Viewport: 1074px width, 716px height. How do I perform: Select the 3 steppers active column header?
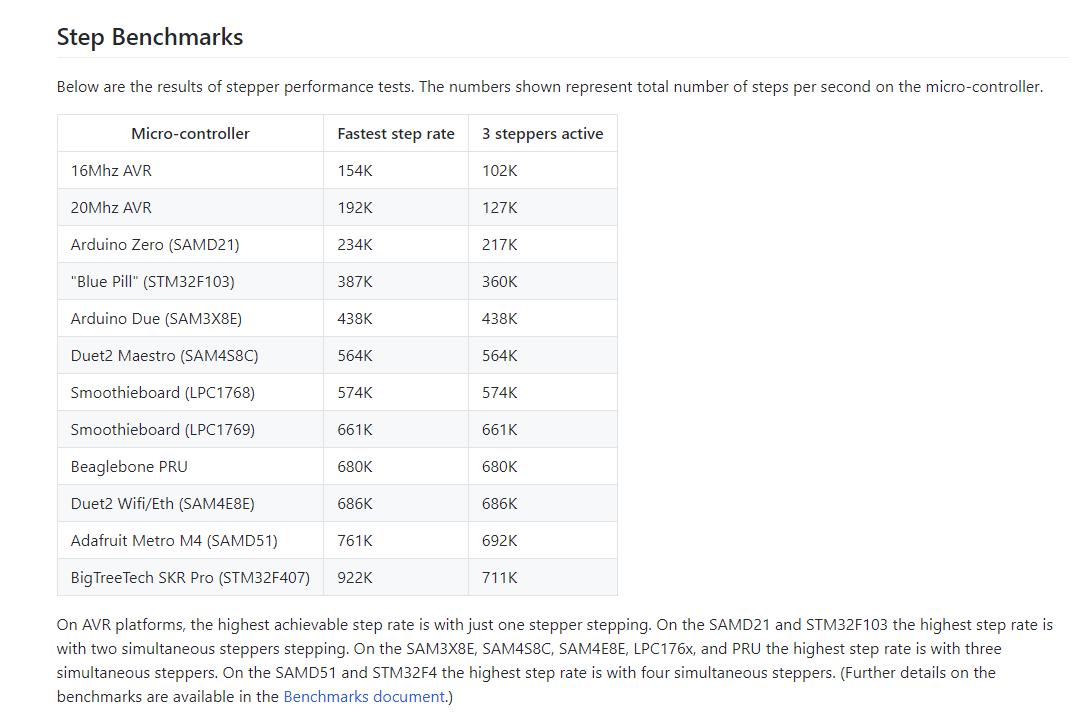(542, 134)
